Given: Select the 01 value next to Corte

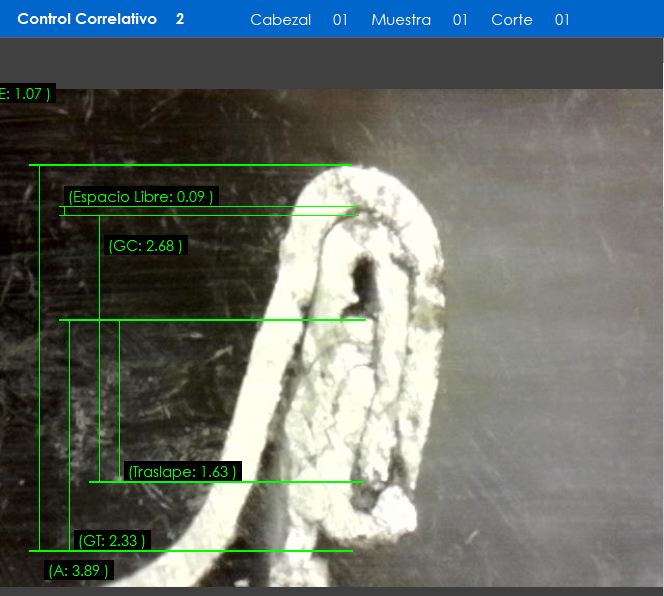Looking at the screenshot, I should point(562,20).
